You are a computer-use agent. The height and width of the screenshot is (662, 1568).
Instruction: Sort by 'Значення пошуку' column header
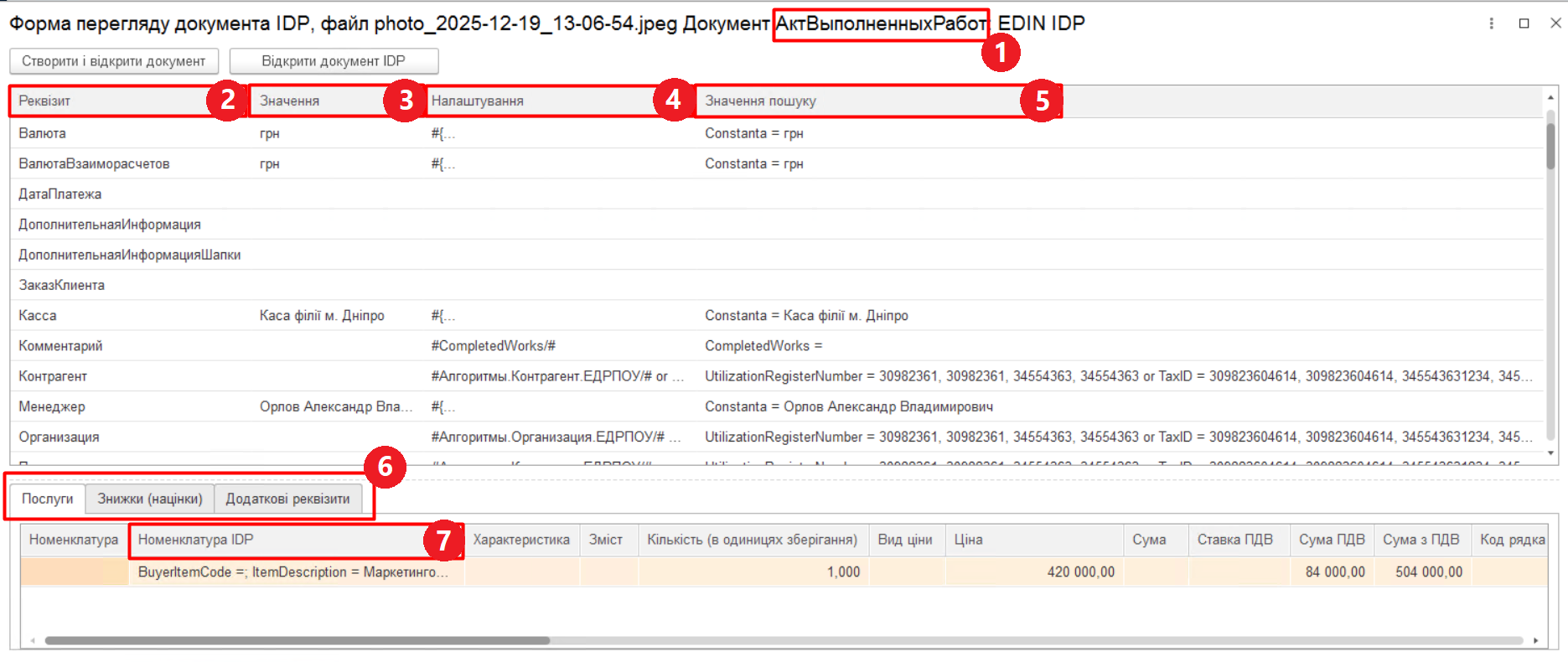[855, 101]
